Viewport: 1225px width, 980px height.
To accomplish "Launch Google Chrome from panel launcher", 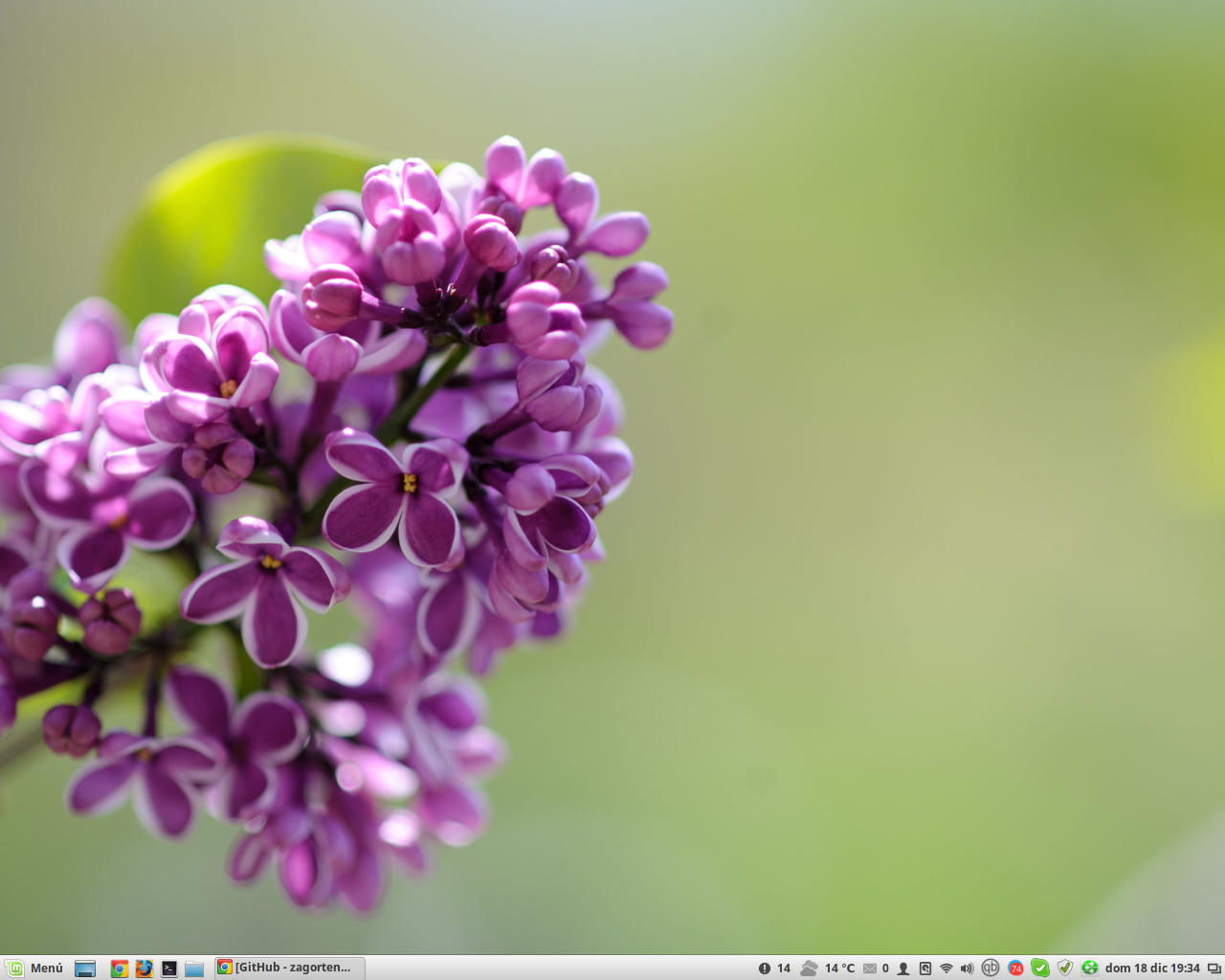I will point(120,969).
